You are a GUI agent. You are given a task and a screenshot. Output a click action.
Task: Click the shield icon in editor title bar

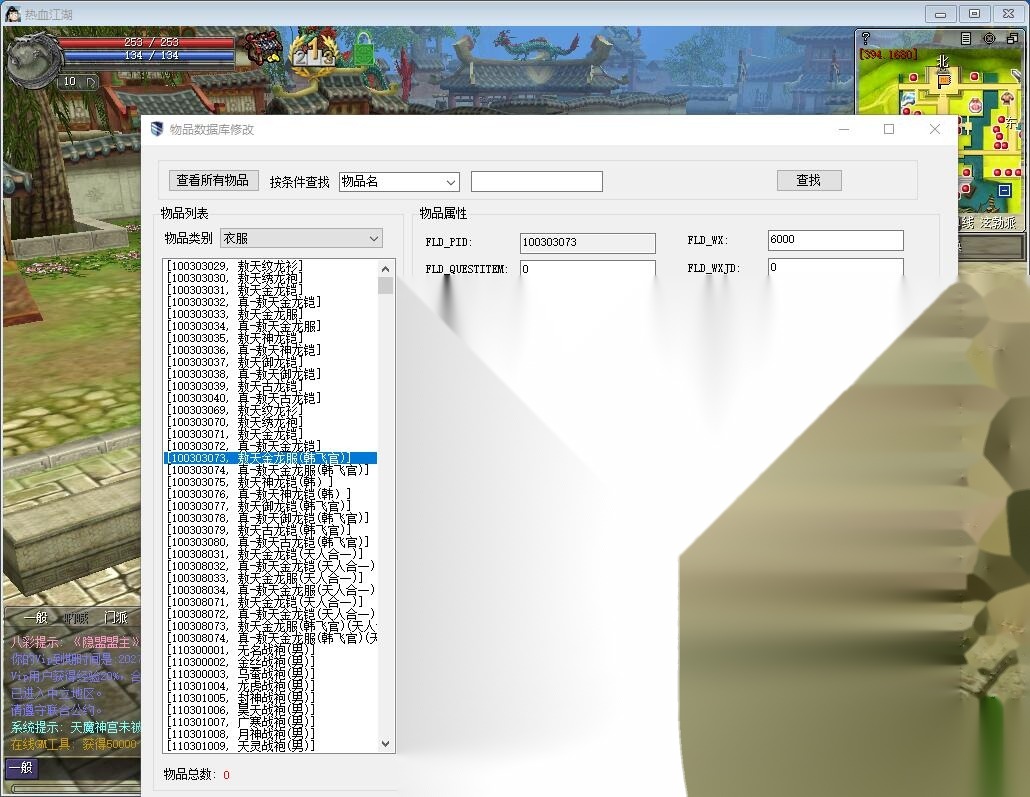[x=156, y=129]
